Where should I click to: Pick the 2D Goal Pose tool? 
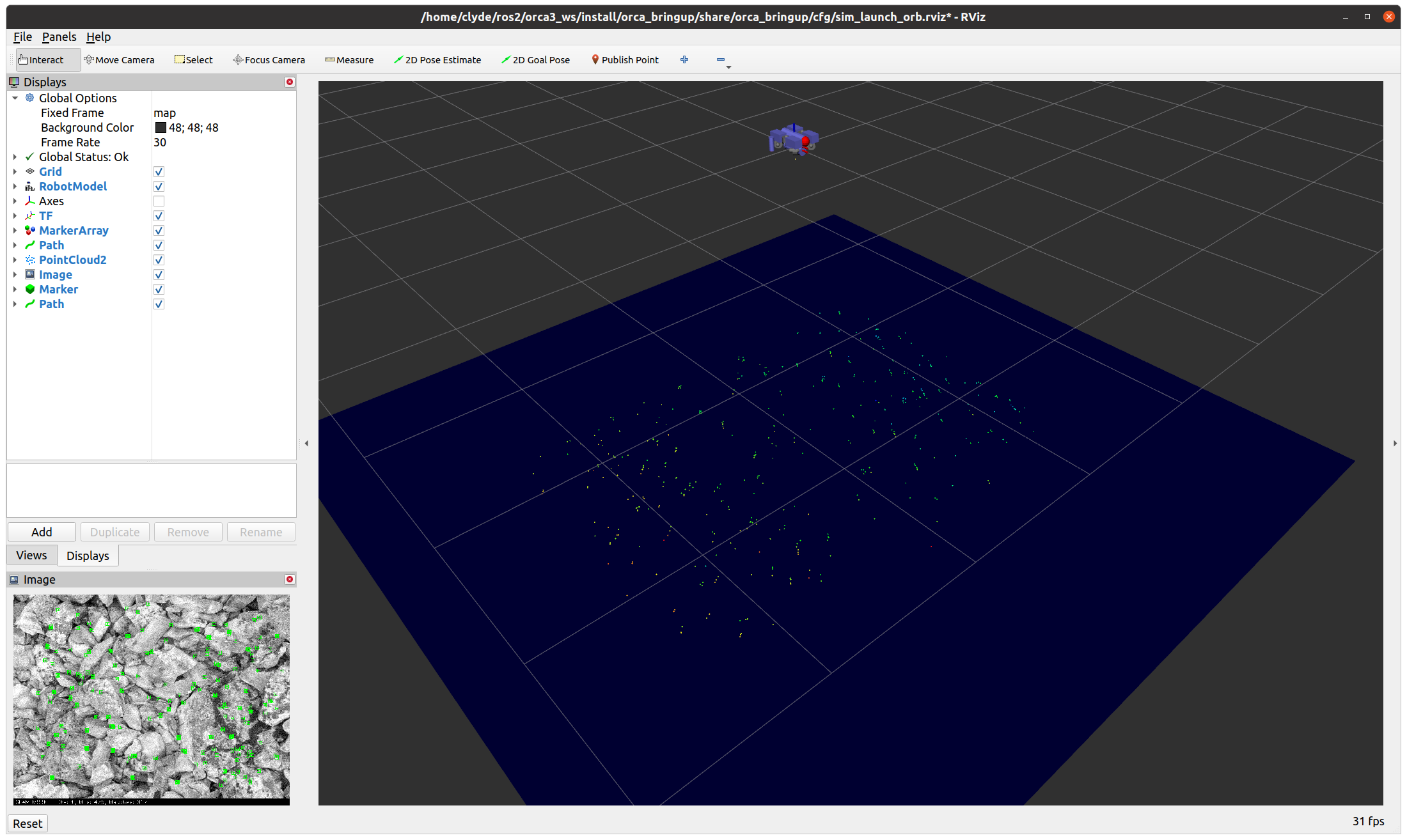tap(536, 60)
